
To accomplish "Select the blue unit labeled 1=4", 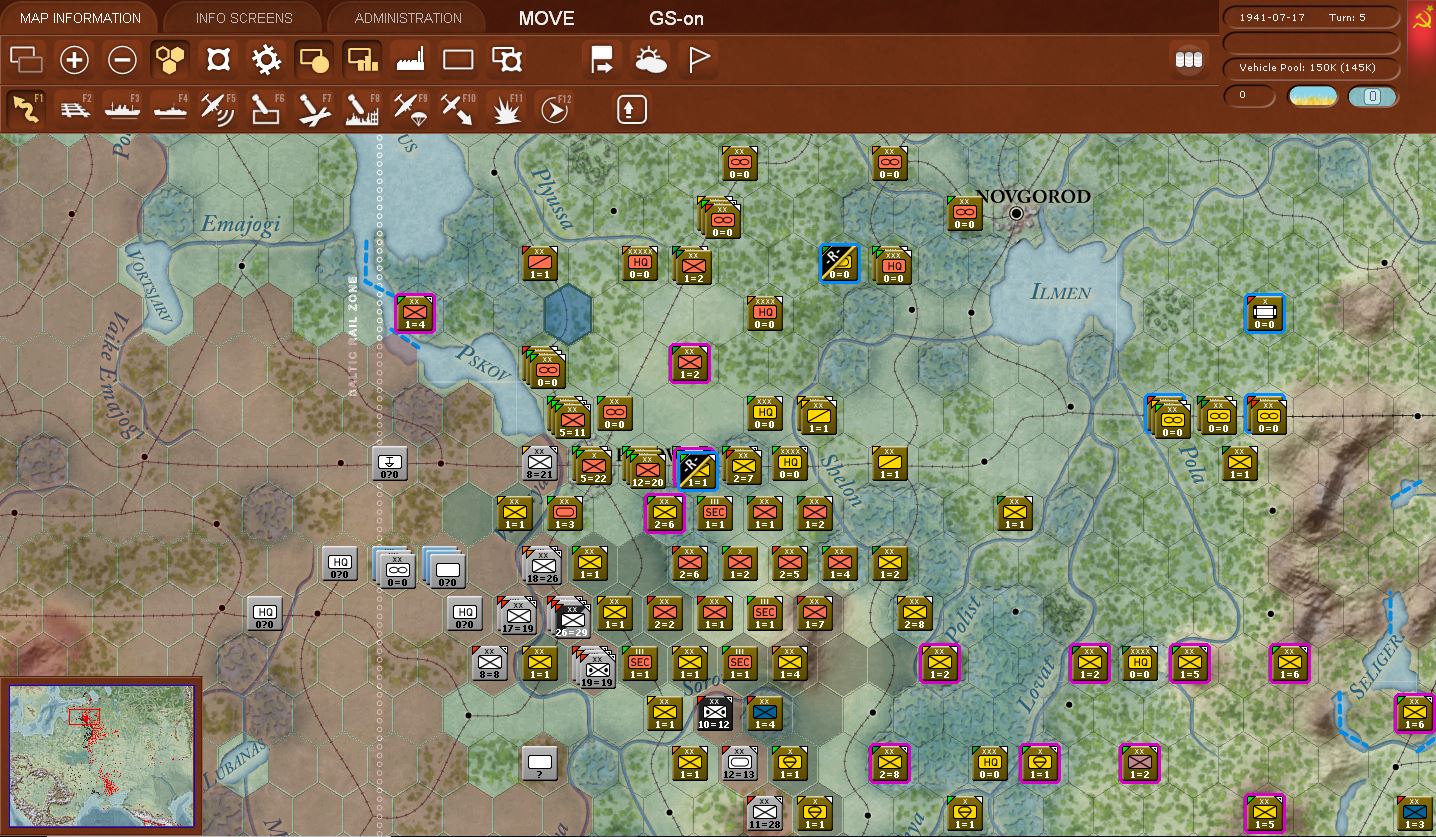I will pos(765,713).
